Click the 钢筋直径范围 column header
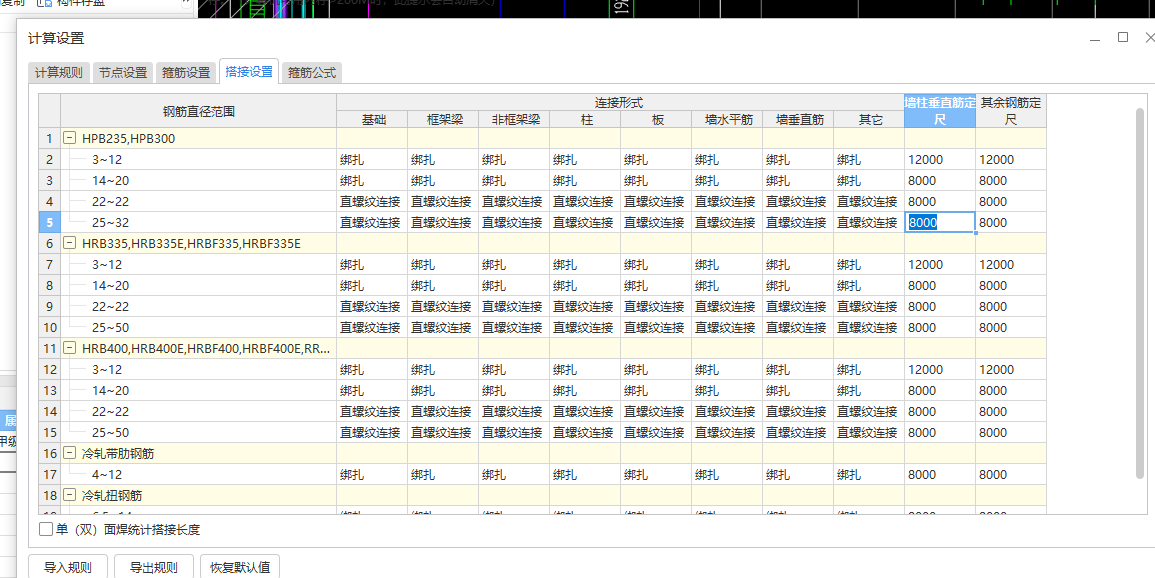The height and width of the screenshot is (578, 1155). click(x=199, y=111)
